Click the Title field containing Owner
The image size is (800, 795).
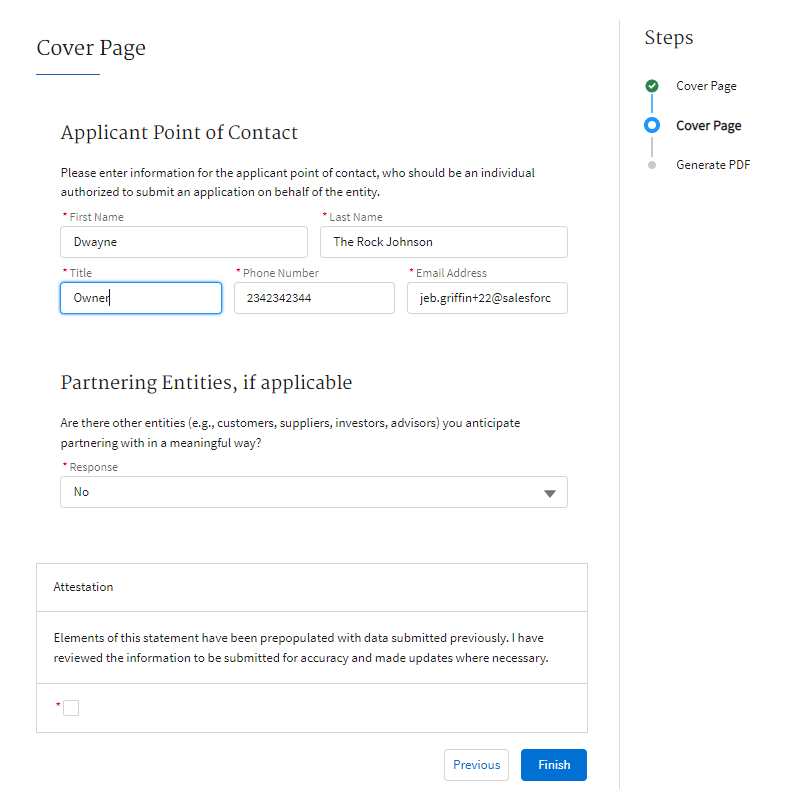coord(141,298)
